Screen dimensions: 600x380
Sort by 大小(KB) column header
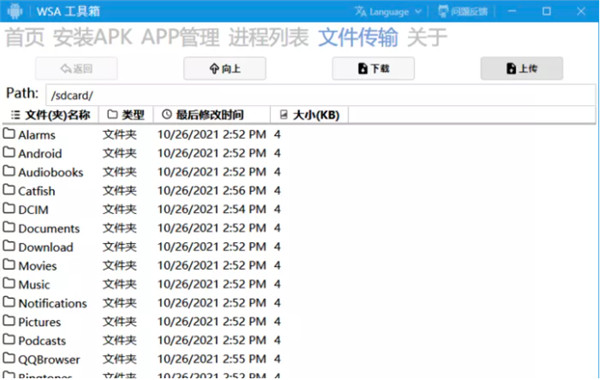point(310,115)
